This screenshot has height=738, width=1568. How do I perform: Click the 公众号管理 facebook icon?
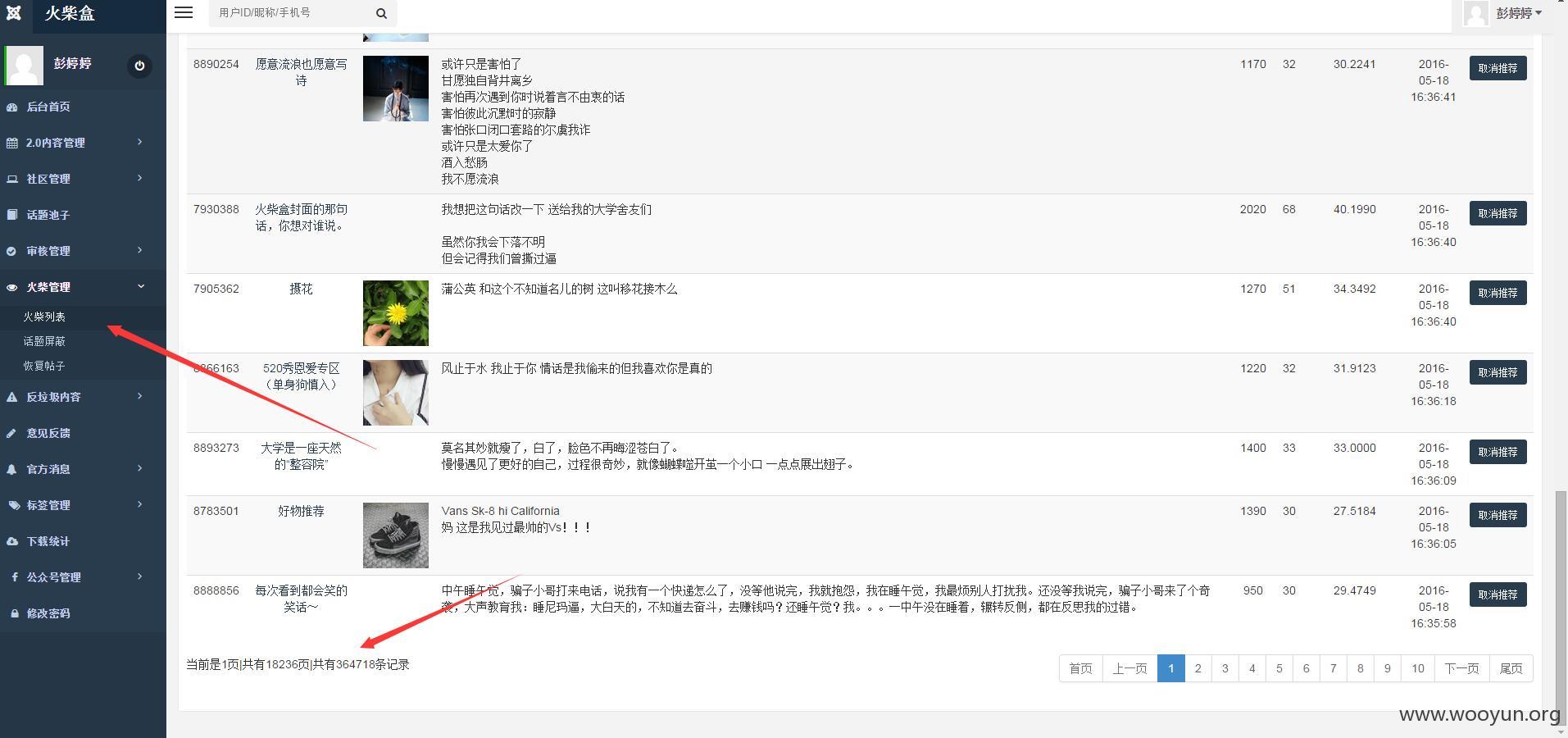[x=14, y=577]
